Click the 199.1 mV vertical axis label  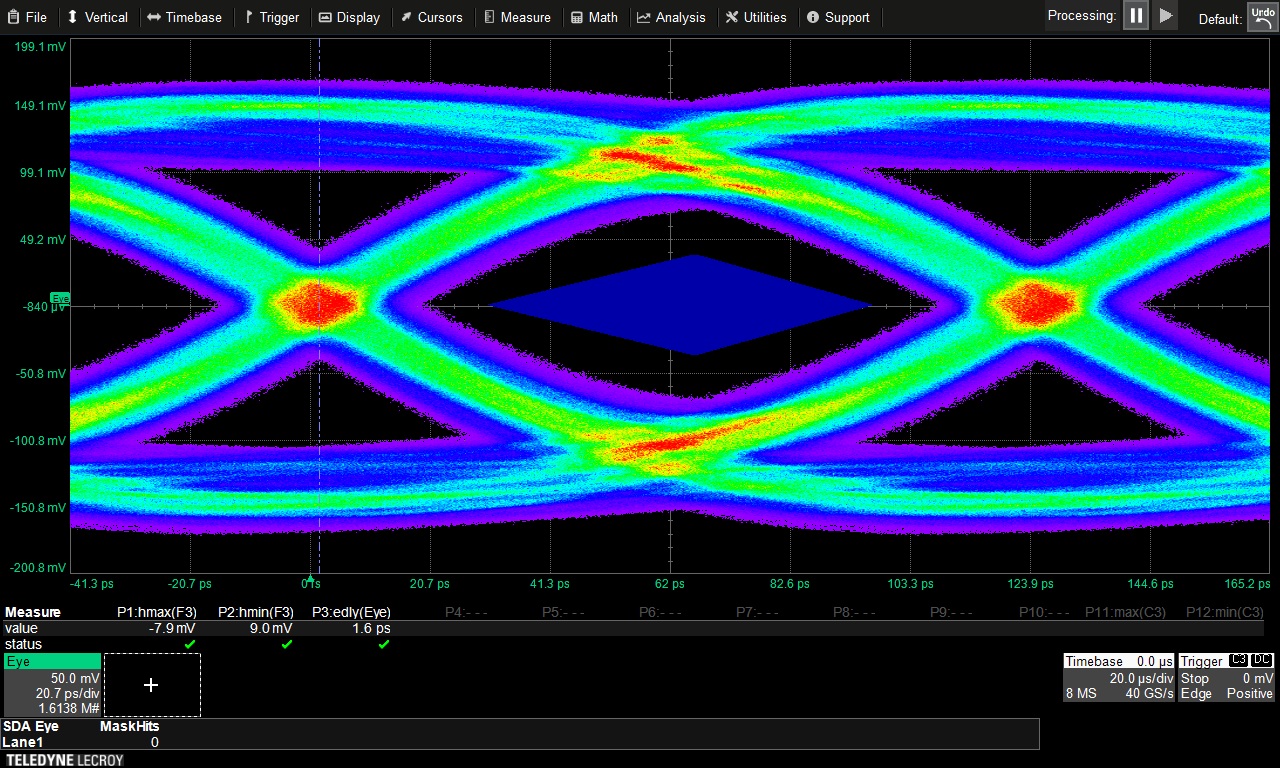(41, 47)
